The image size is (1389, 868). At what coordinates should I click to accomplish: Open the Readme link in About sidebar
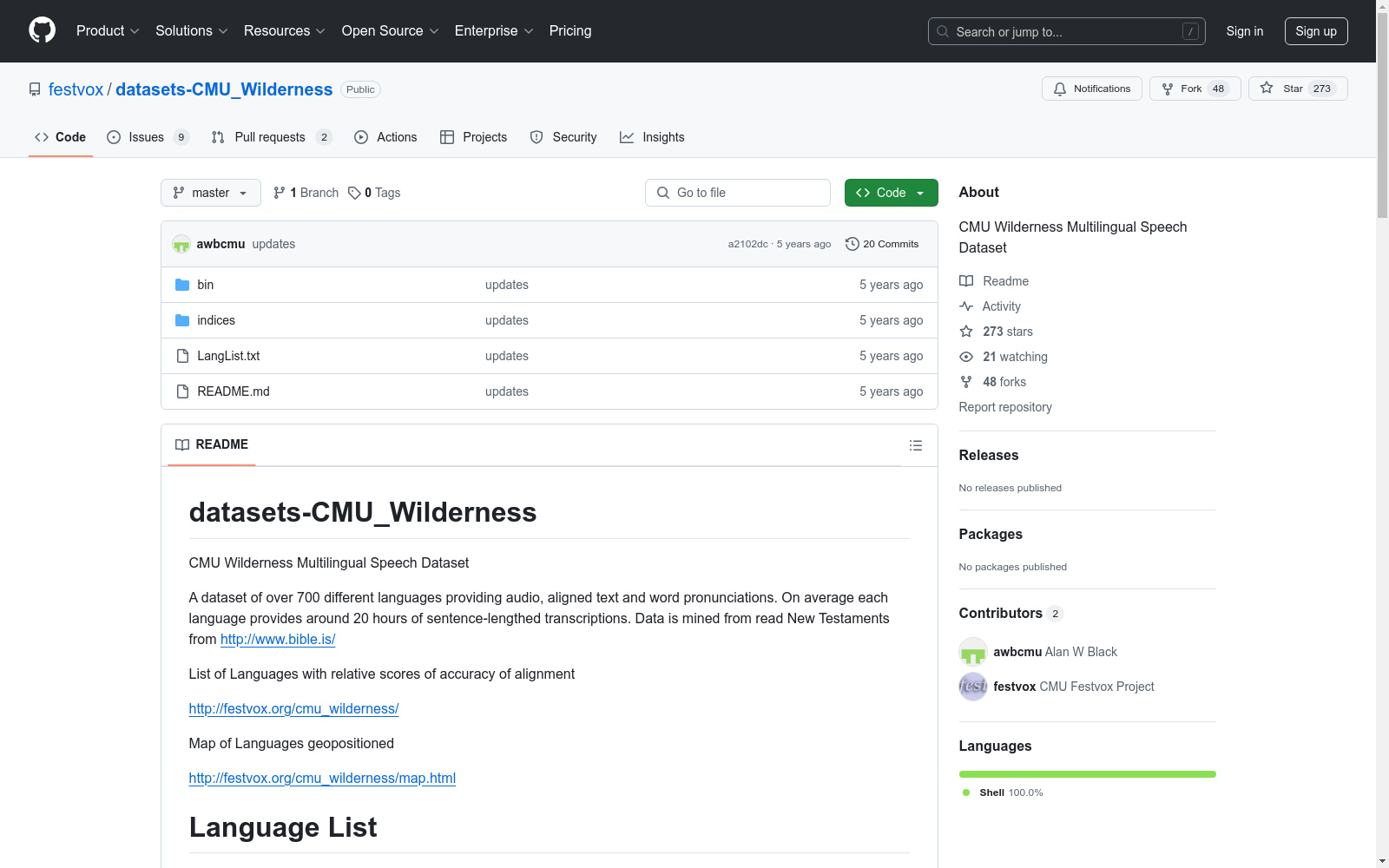point(994,281)
